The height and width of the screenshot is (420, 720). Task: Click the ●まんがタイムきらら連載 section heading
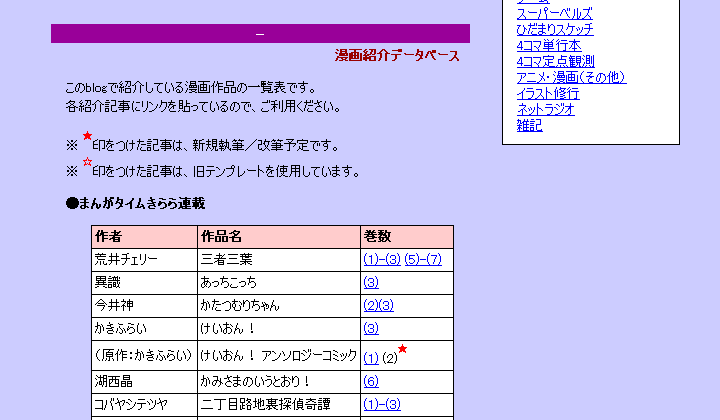(x=135, y=203)
